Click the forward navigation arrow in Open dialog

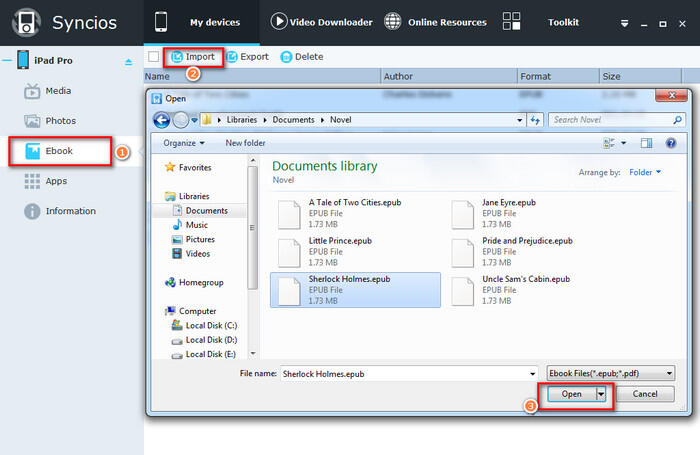tap(180, 120)
